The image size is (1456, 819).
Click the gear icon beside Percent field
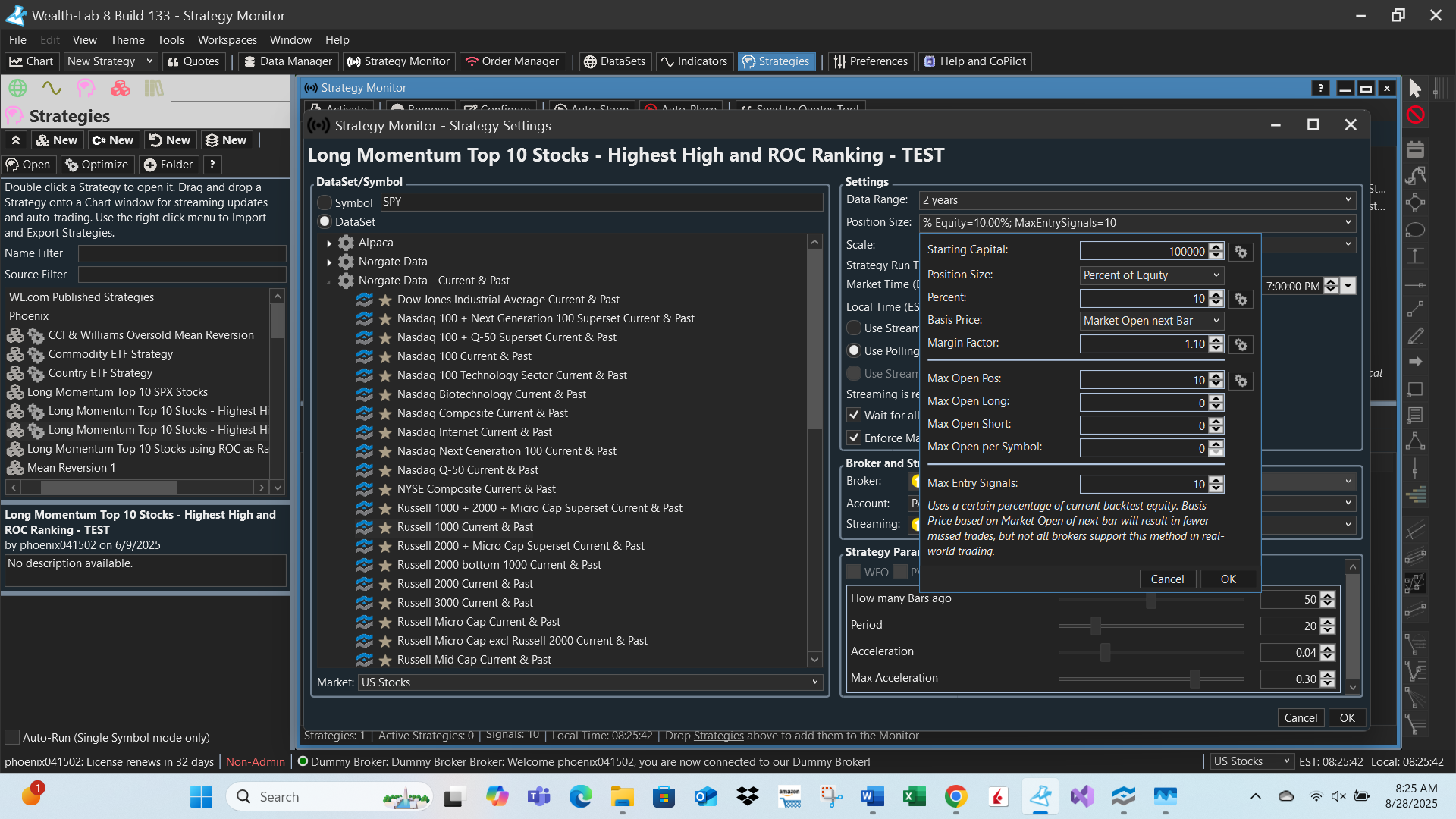[1241, 299]
